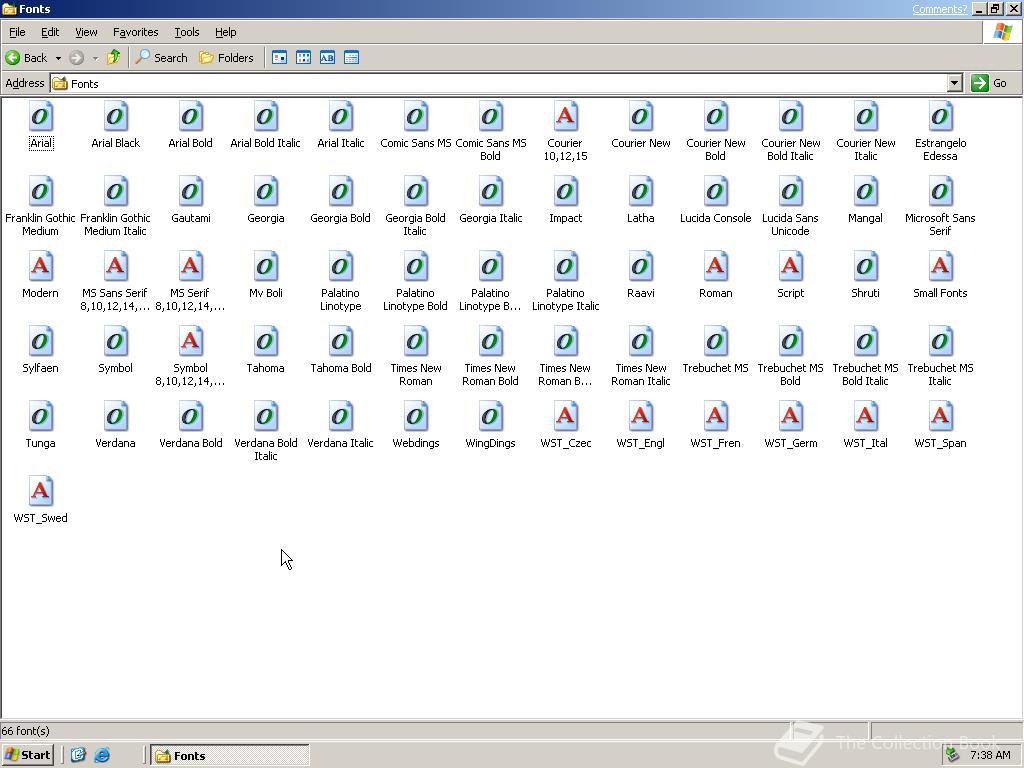This screenshot has height=768, width=1024.
Task: Select the Modern font icon
Action: tap(40, 266)
